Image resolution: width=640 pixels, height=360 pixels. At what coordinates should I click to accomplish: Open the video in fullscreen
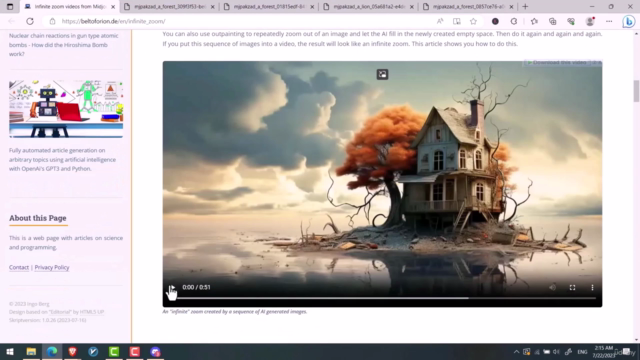[x=572, y=287]
